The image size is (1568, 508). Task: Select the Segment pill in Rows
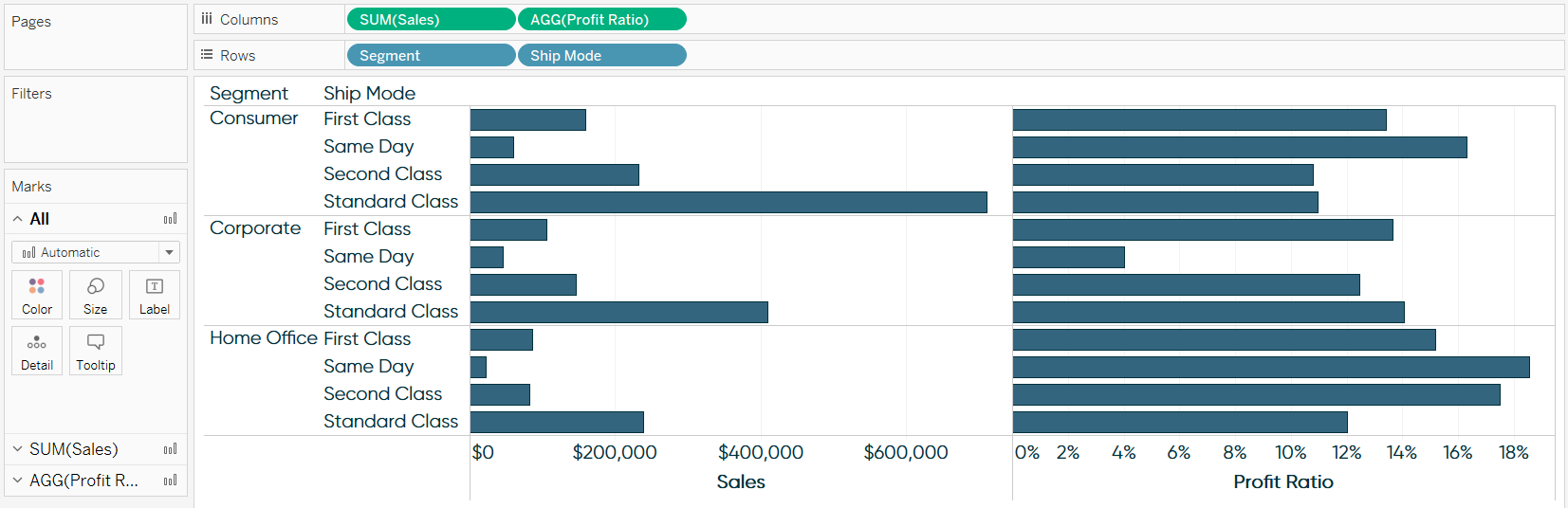[431, 55]
